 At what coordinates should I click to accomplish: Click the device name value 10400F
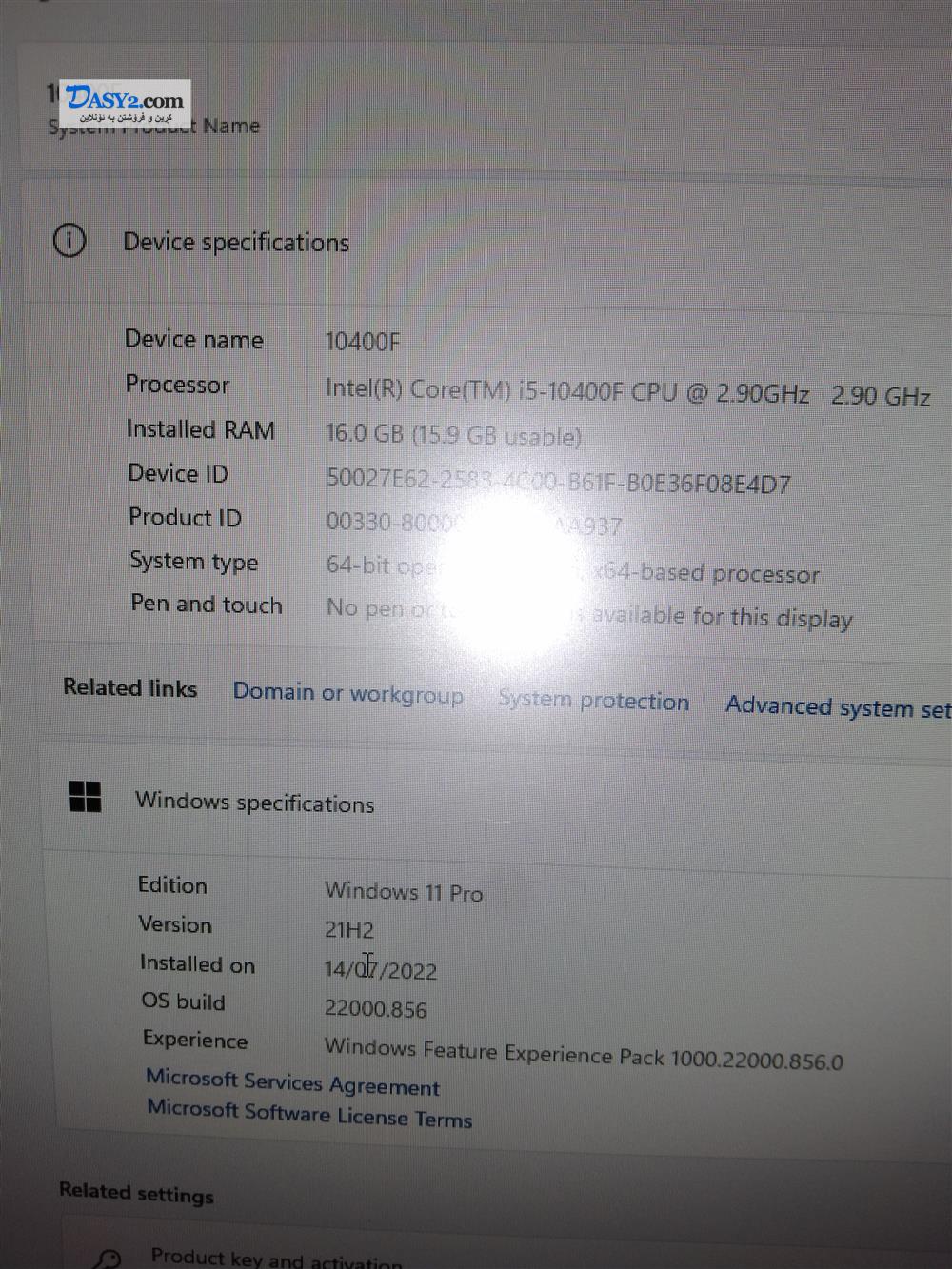(x=363, y=341)
